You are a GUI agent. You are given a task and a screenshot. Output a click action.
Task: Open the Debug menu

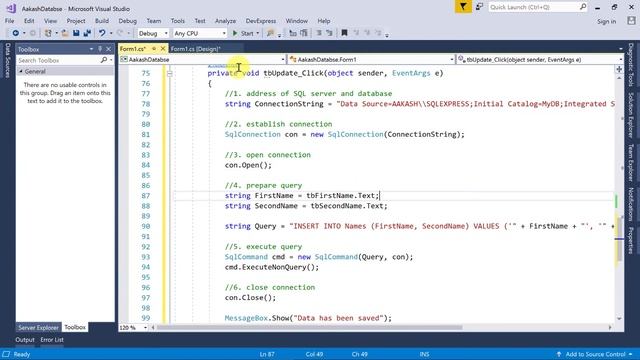[x=127, y=21]
